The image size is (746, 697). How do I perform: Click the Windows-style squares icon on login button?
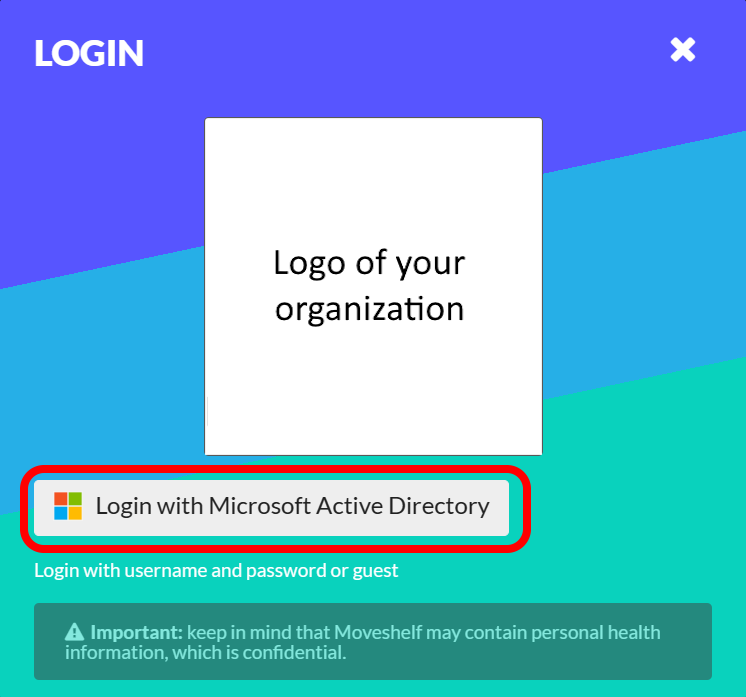coord(68,506)
